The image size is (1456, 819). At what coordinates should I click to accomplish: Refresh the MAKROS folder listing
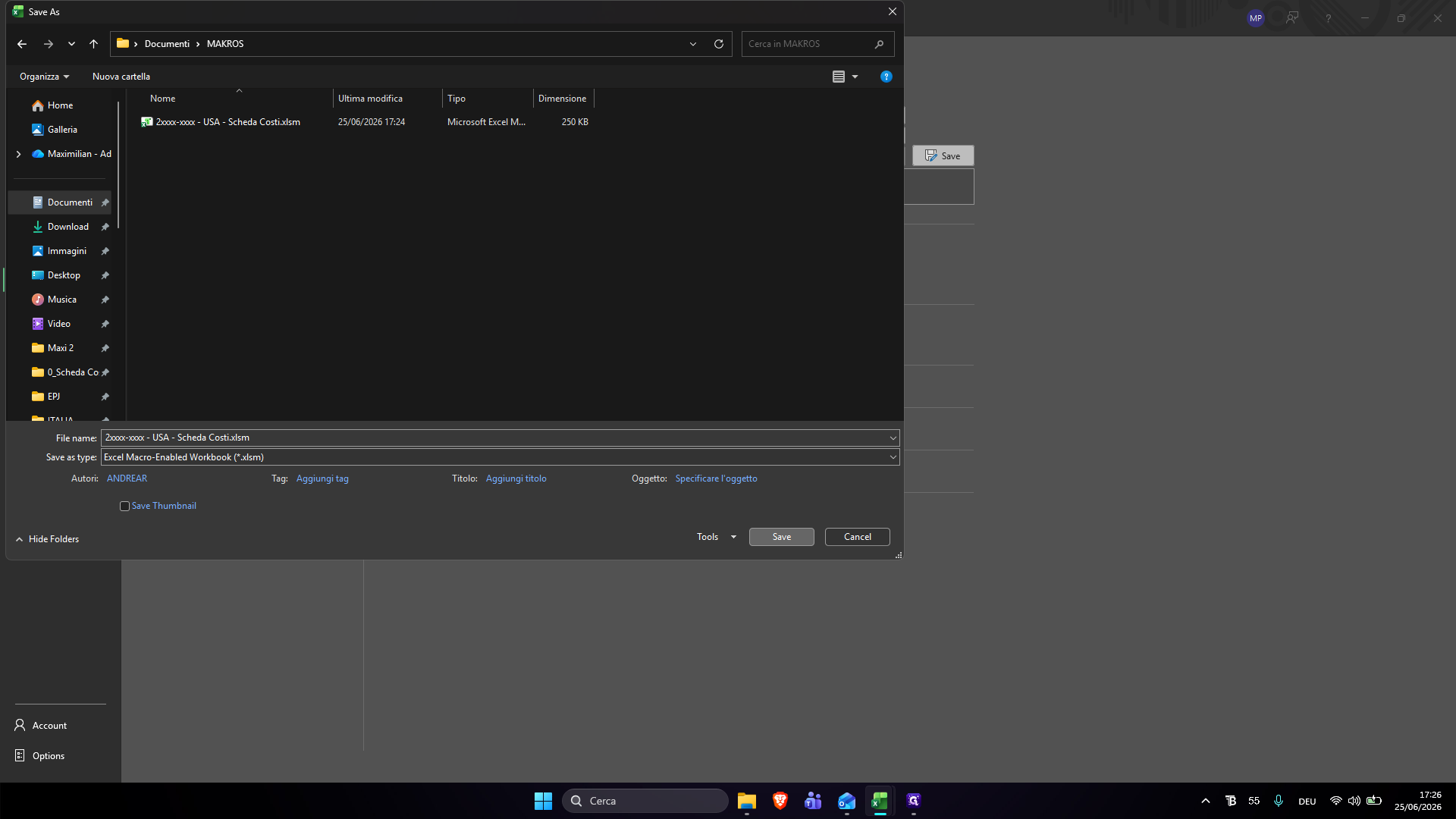click(719, 44)
